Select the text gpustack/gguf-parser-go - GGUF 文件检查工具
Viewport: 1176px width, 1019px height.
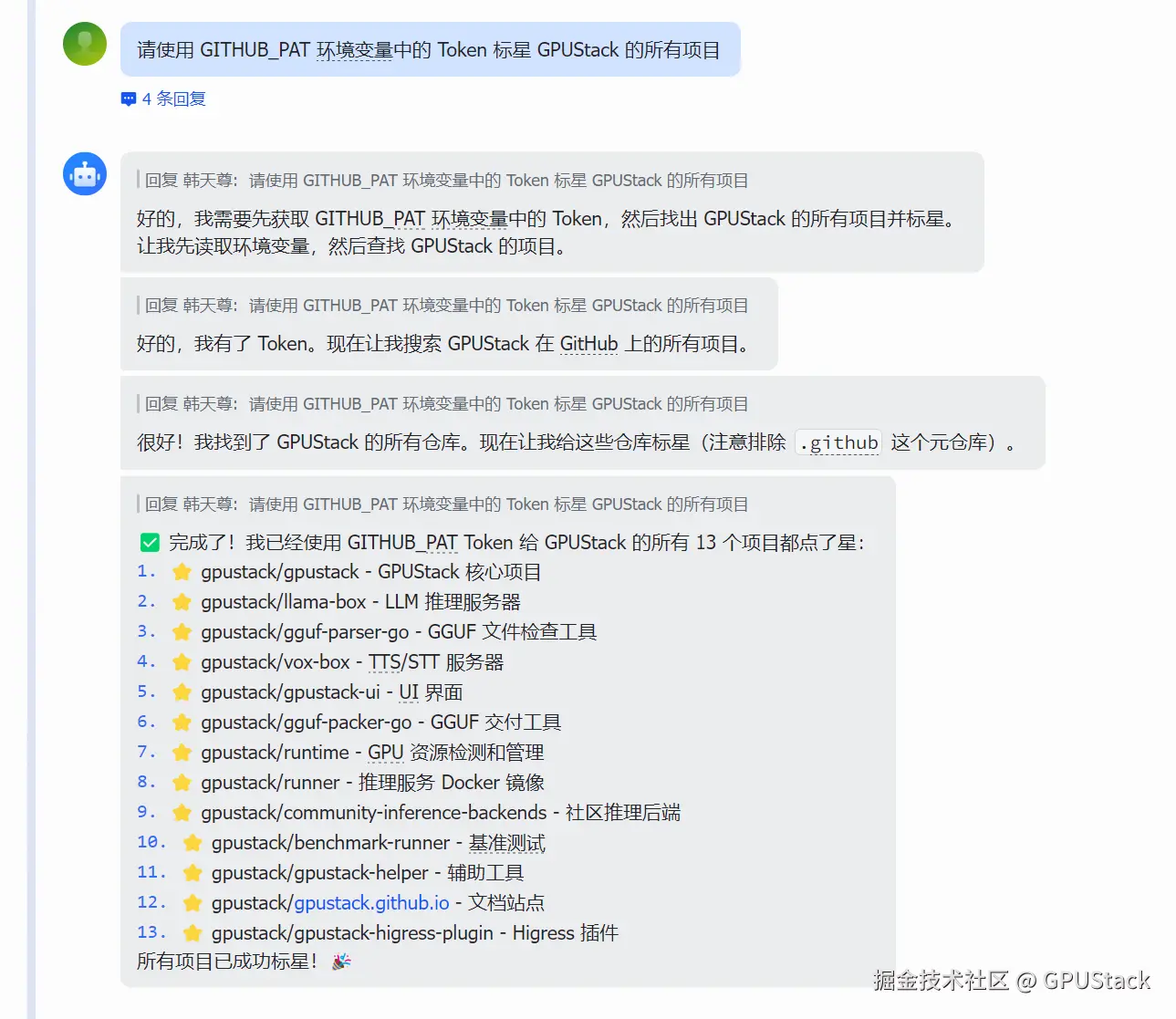[x=399, y=632]
